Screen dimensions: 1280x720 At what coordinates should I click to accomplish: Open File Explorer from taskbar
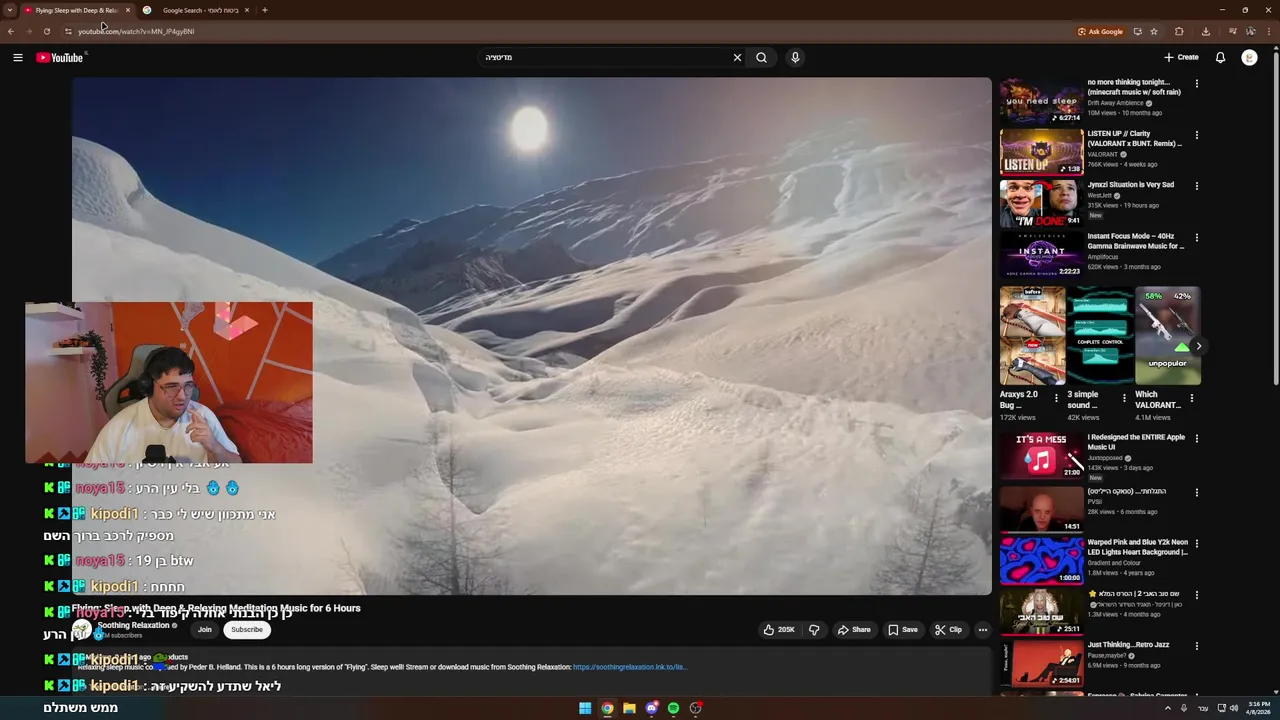[x=629, y=708]
